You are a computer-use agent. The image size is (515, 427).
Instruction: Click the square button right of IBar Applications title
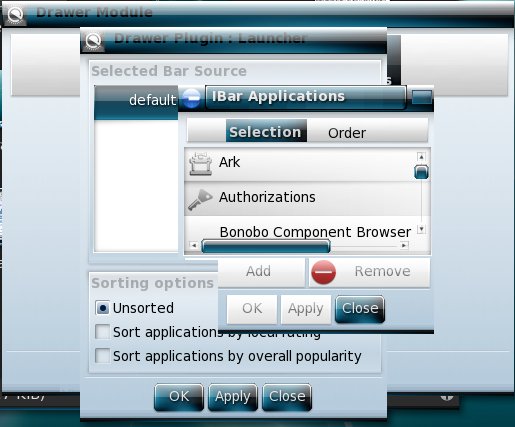[422, 97]
